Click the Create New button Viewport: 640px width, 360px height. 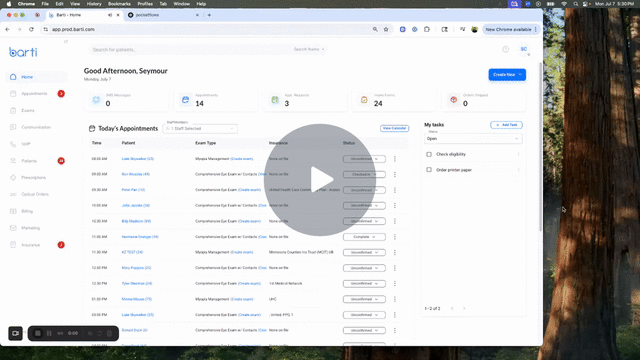point(507,75)
